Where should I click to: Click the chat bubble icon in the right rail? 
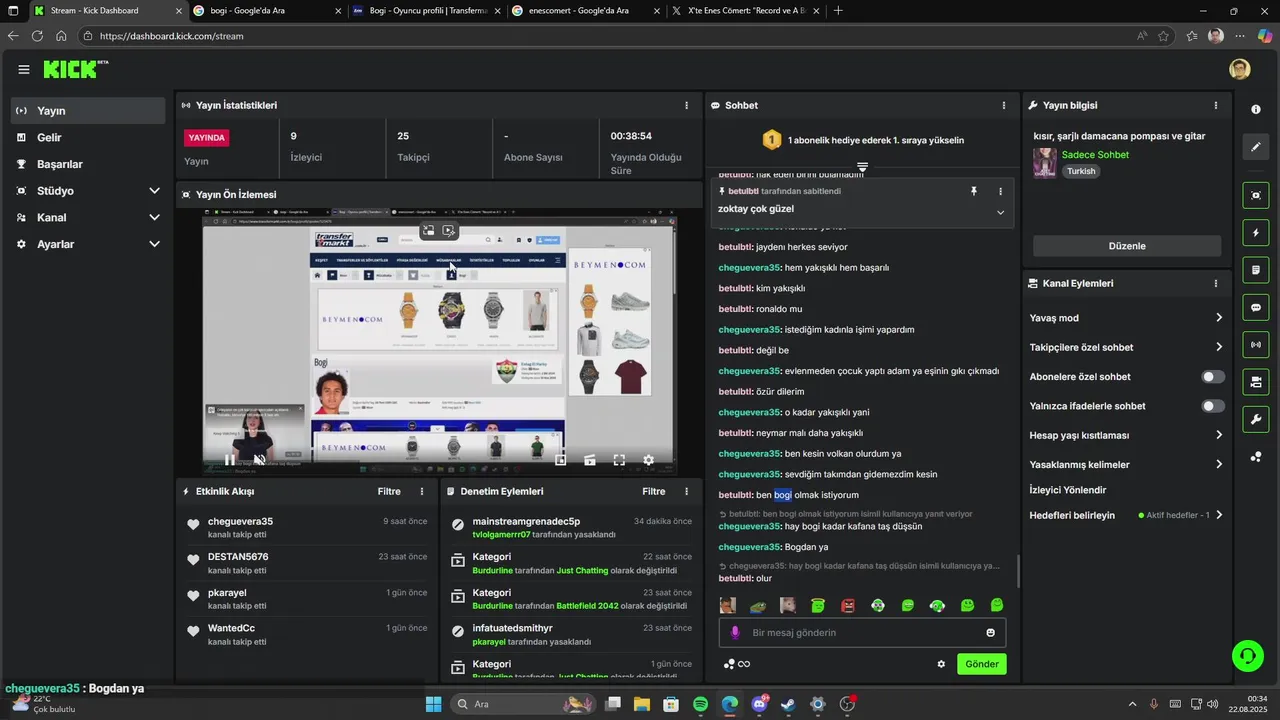(1256, 308)
